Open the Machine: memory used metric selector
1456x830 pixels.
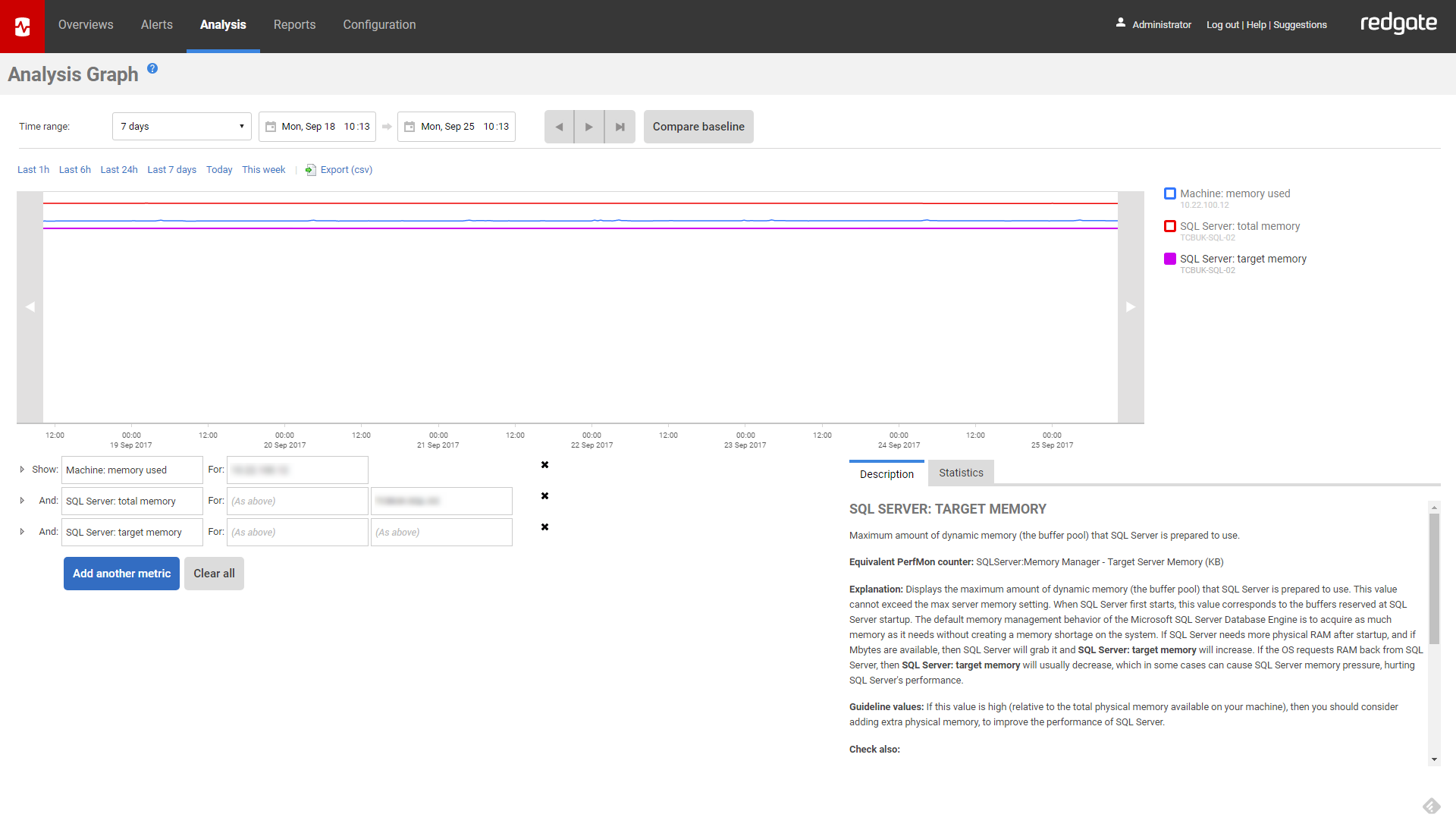[x=132, y=470]
